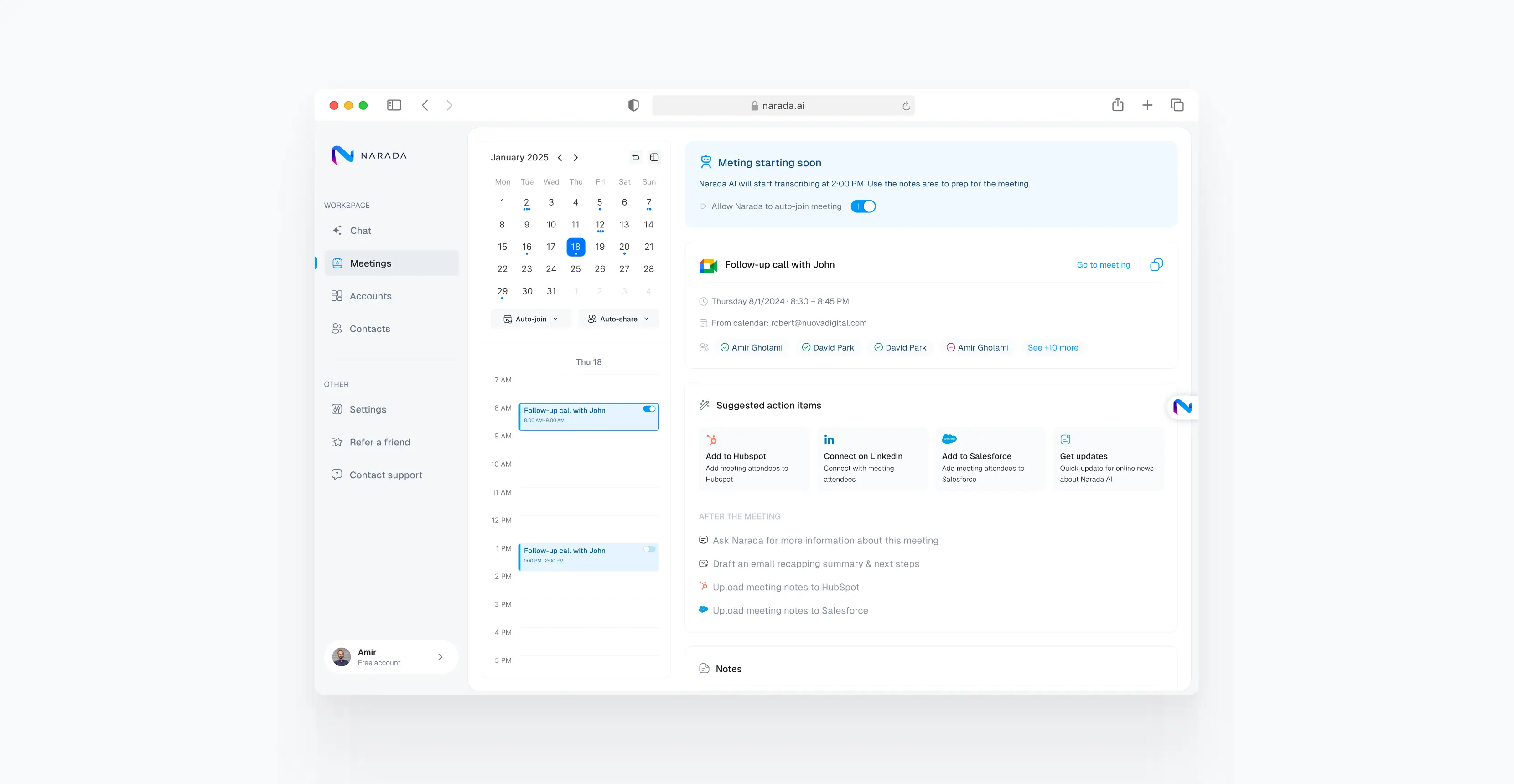Expand the Auto-join dropdown
Image resolution: width=1514 pixels, height=784 pixels.
530,319
